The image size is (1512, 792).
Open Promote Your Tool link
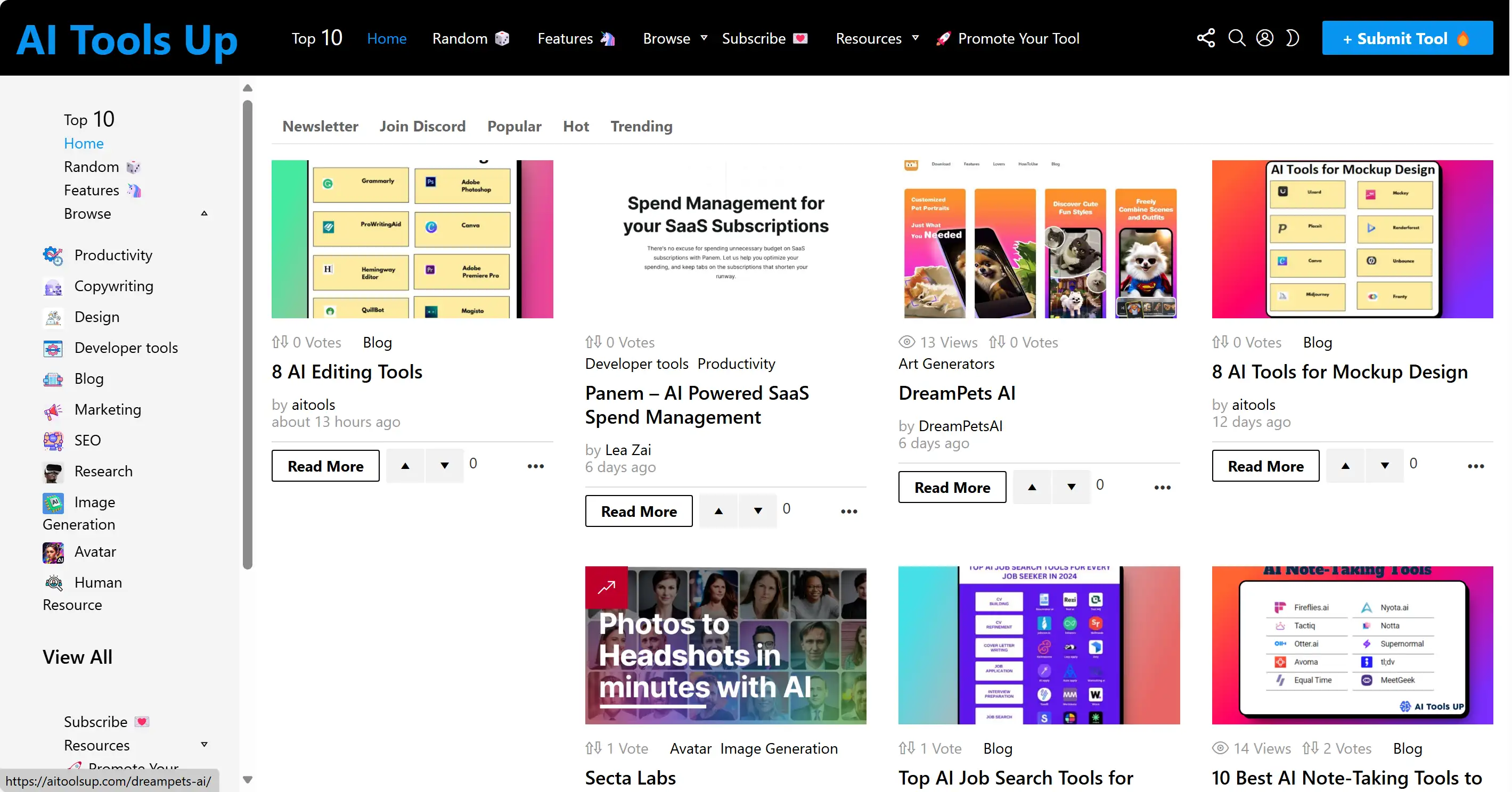[1007, 39]
